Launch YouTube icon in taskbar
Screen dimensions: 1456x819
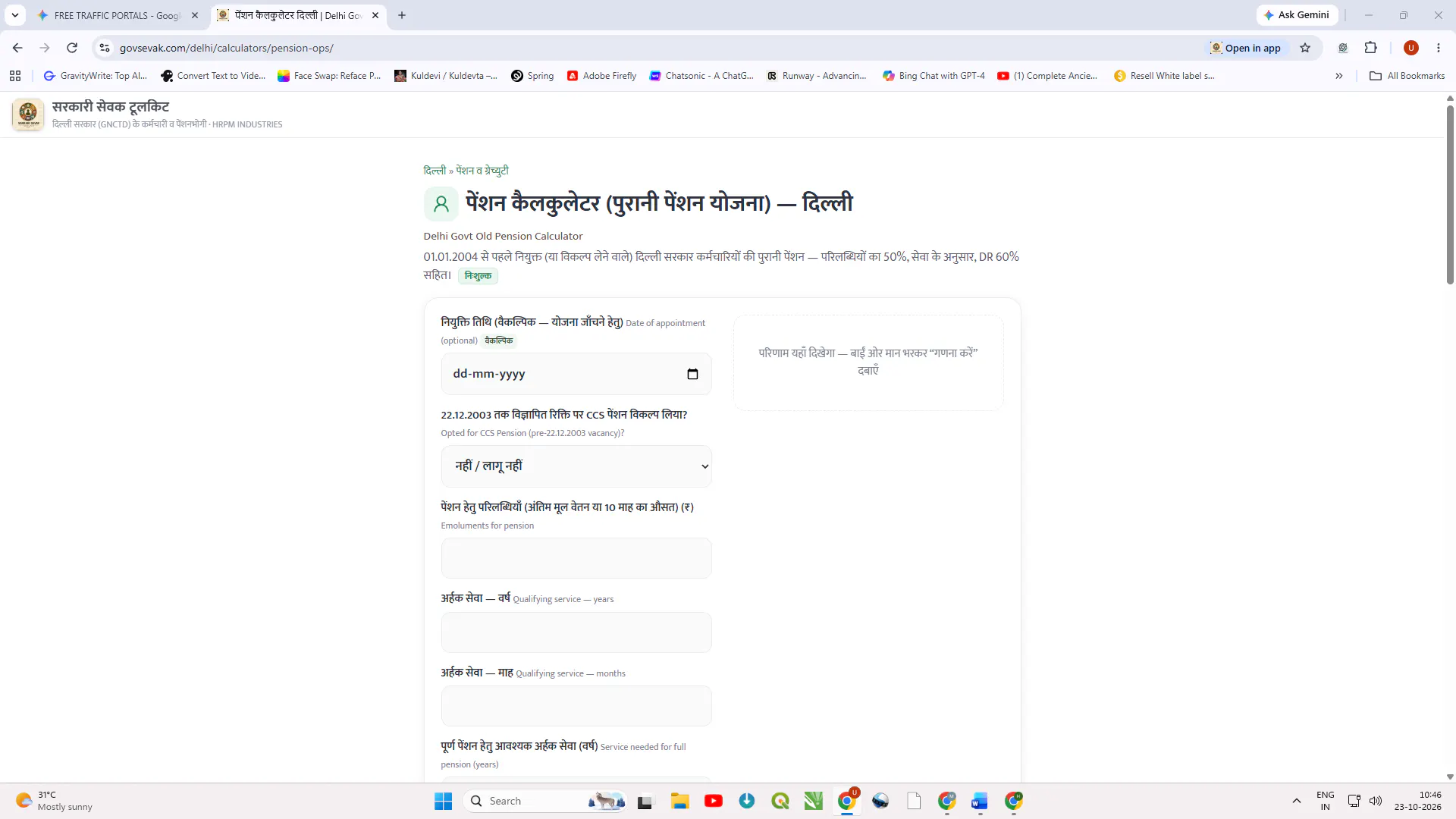(x=714, y=801)
